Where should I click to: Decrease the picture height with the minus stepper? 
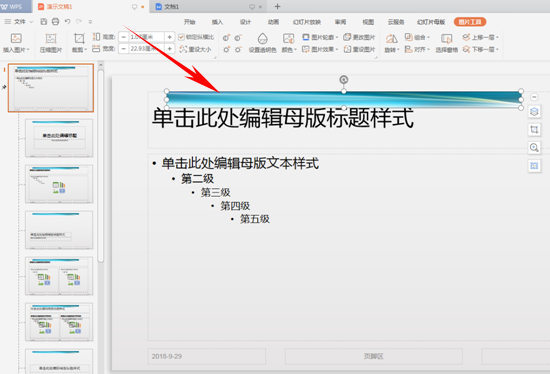click(123, 37)
